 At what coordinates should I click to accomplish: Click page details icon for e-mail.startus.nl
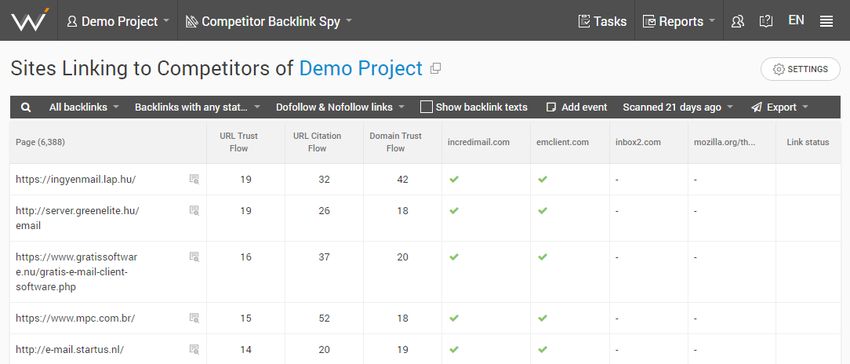pyautogui.click(x=194, y=349)
